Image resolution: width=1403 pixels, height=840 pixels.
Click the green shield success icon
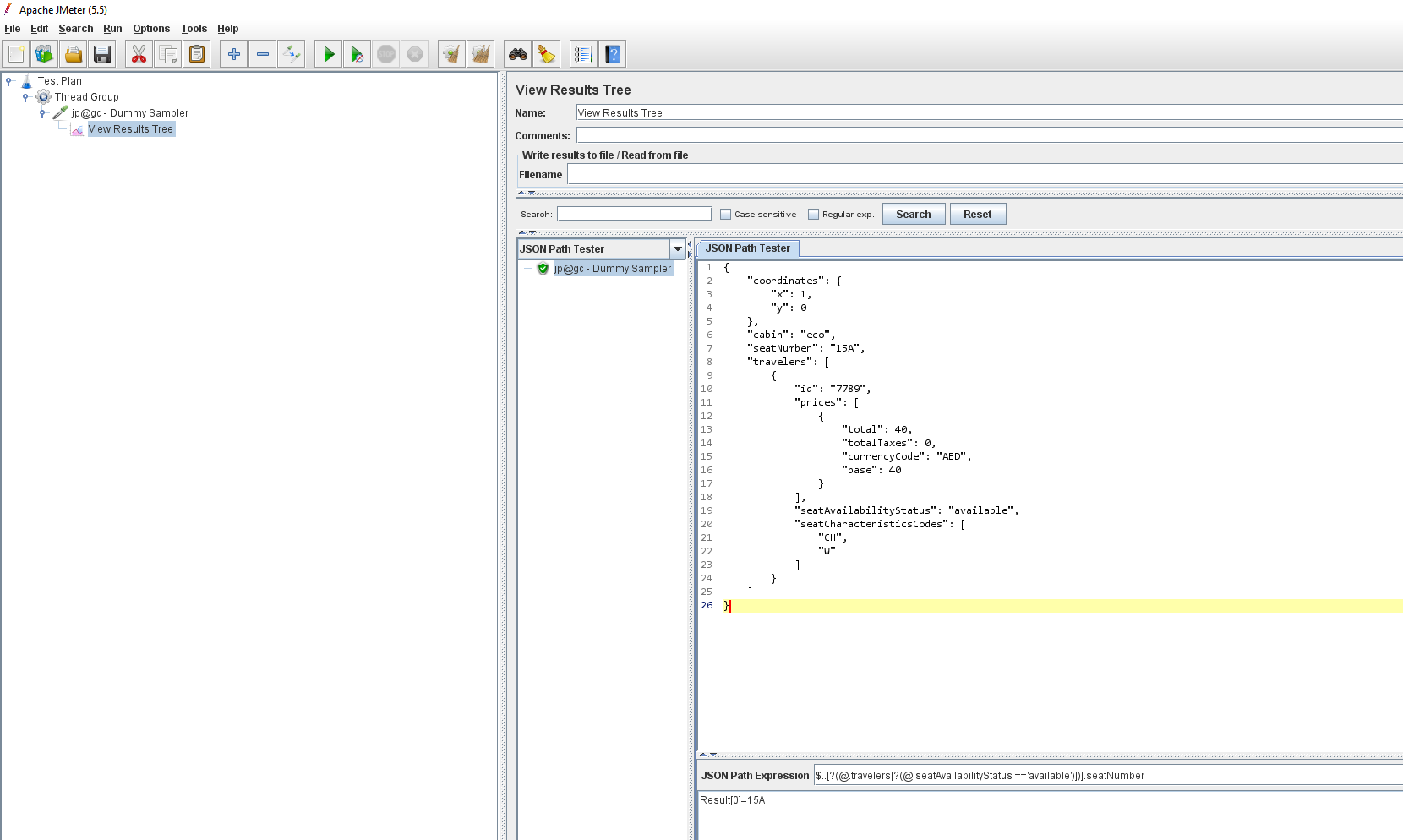coord(543,269)
